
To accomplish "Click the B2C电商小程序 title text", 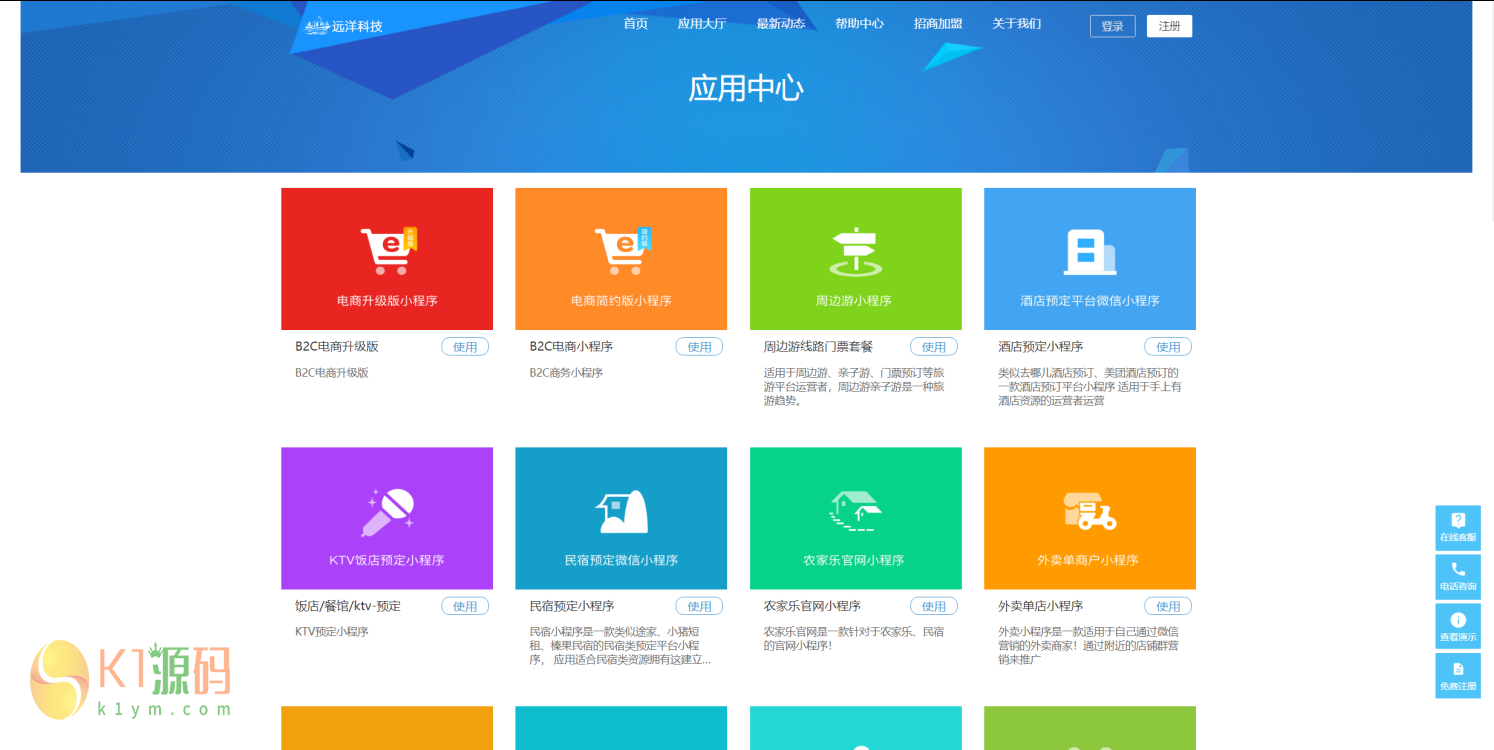I will [571, 347].
